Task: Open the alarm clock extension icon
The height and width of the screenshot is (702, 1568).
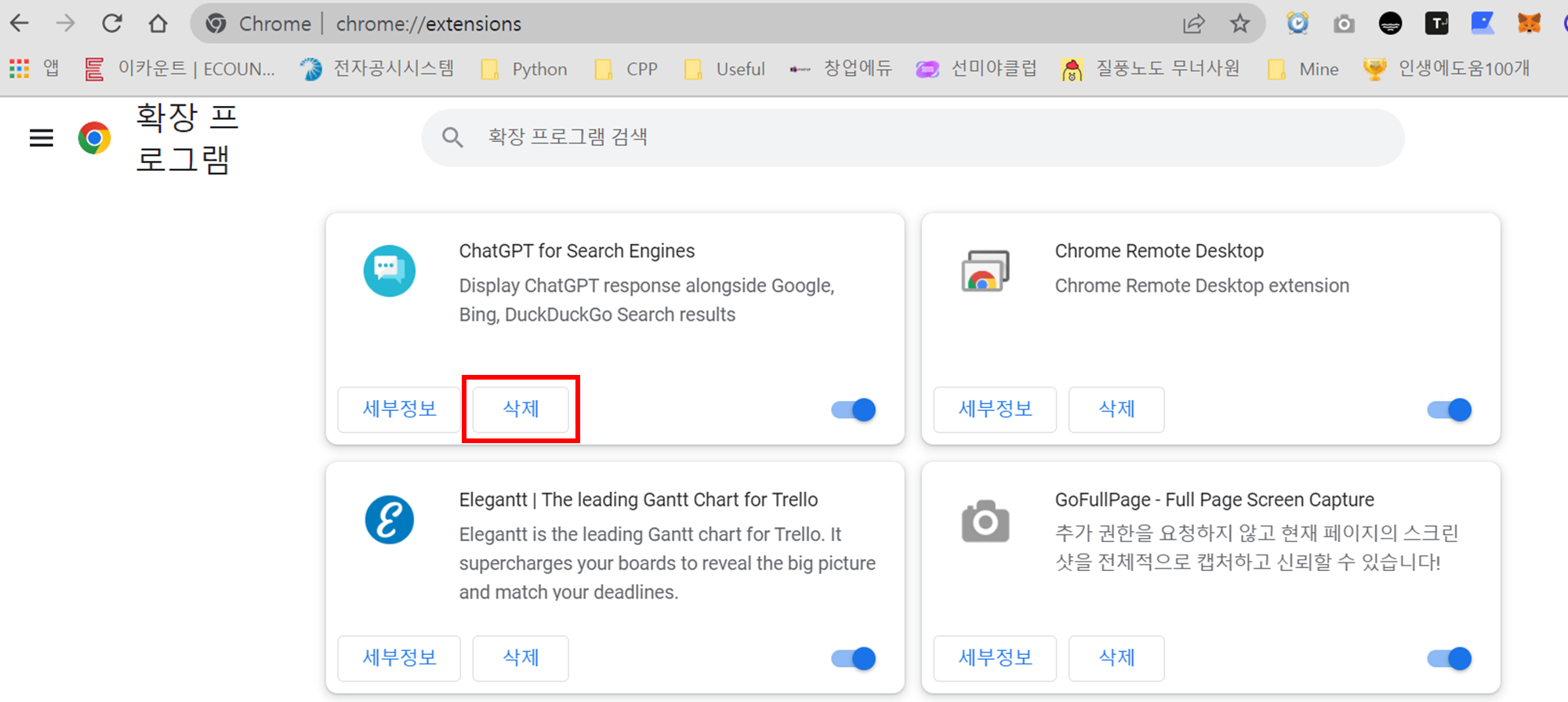Action: 1298,24
